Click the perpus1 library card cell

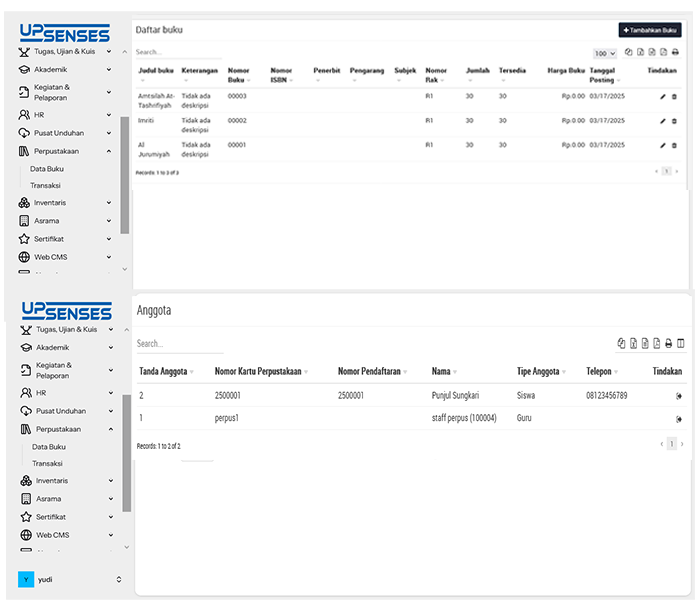click(226, 418)
